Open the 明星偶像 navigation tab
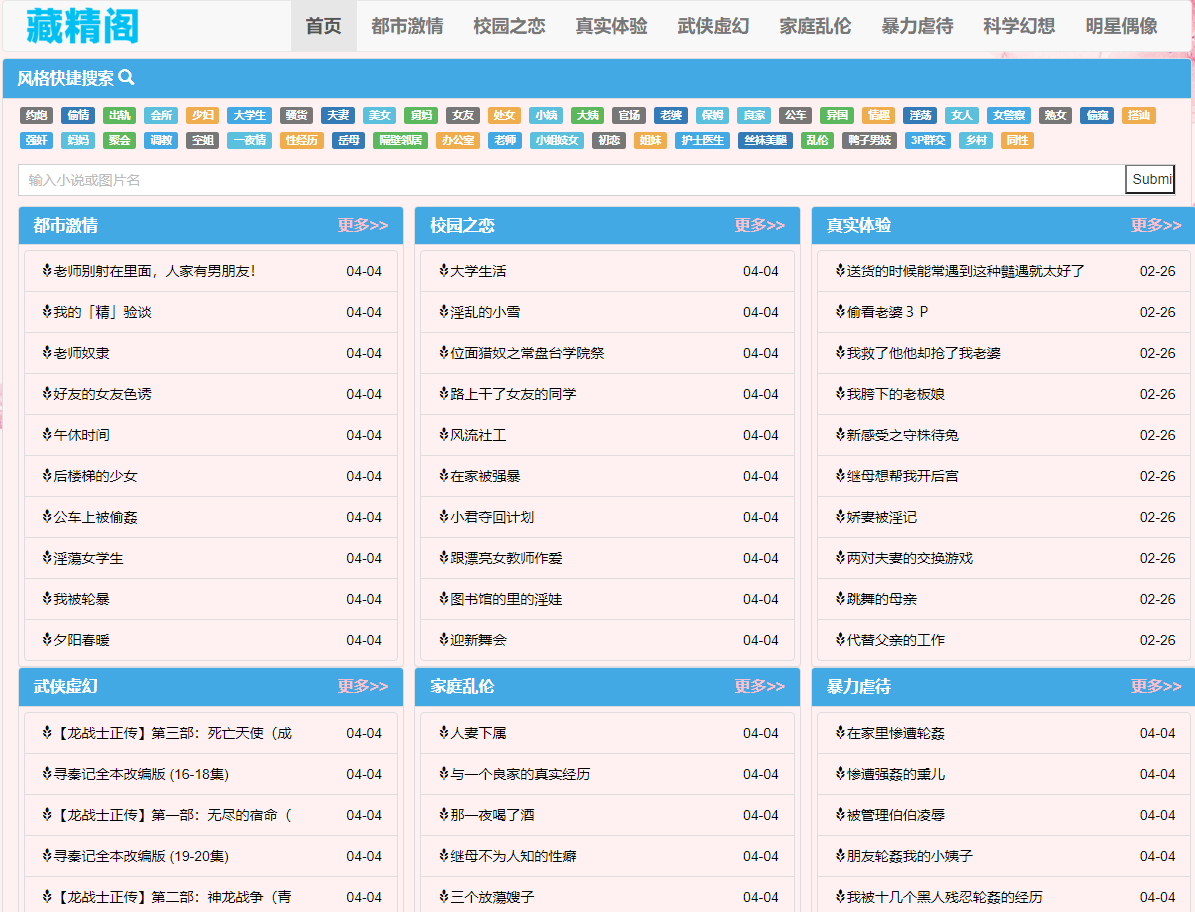 [1121, 26]
